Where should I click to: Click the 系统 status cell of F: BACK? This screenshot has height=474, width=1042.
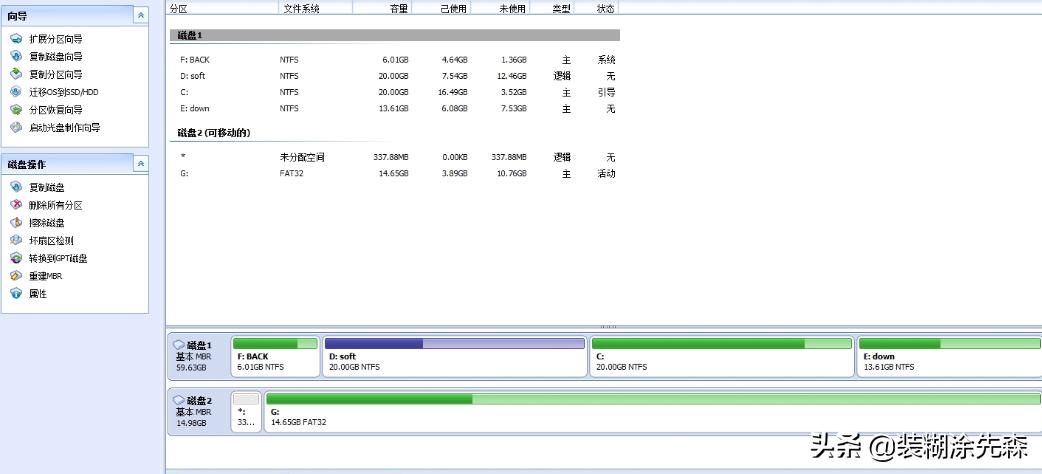(606, 59)
